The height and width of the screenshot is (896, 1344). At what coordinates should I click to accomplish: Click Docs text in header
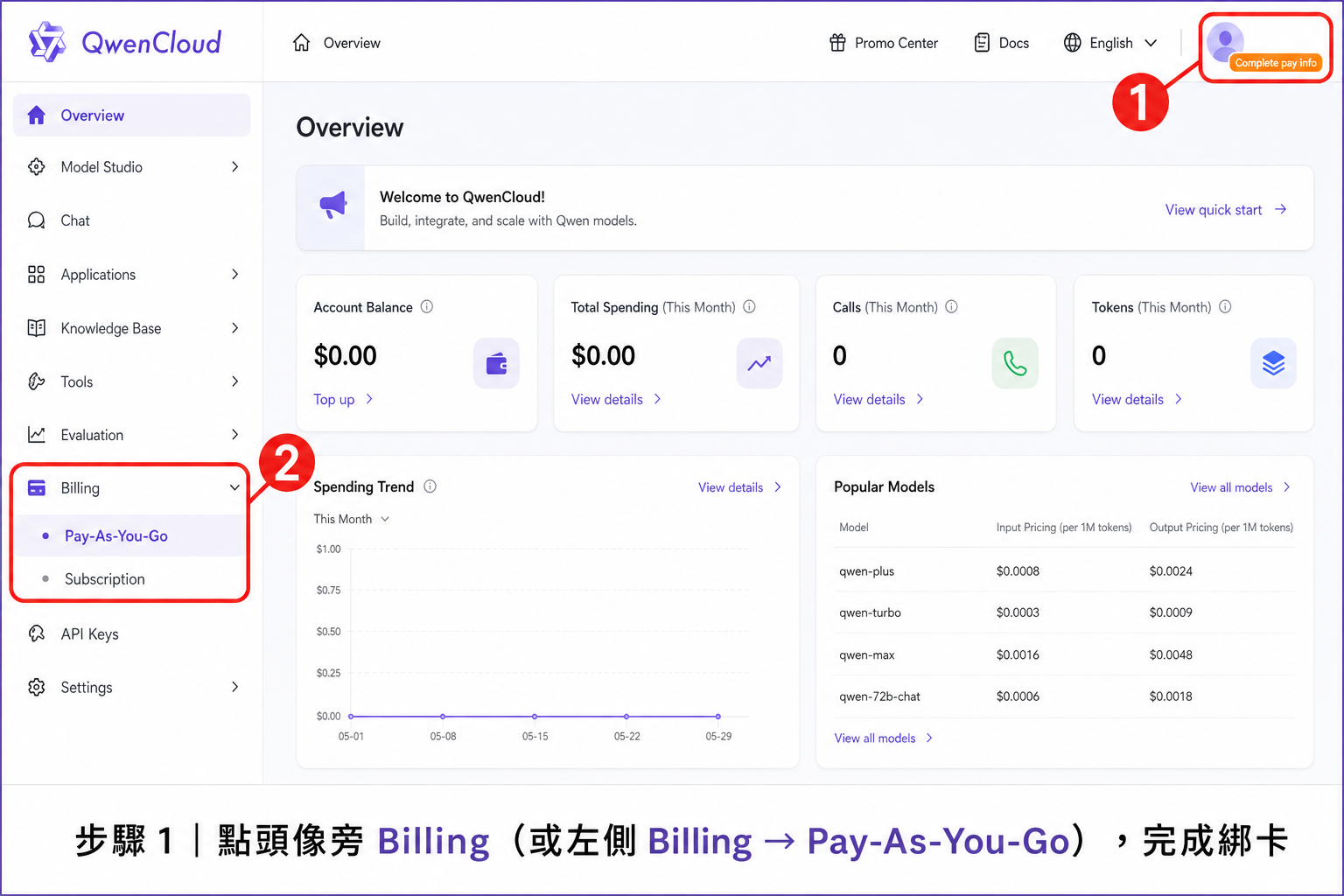point(1014,43)
